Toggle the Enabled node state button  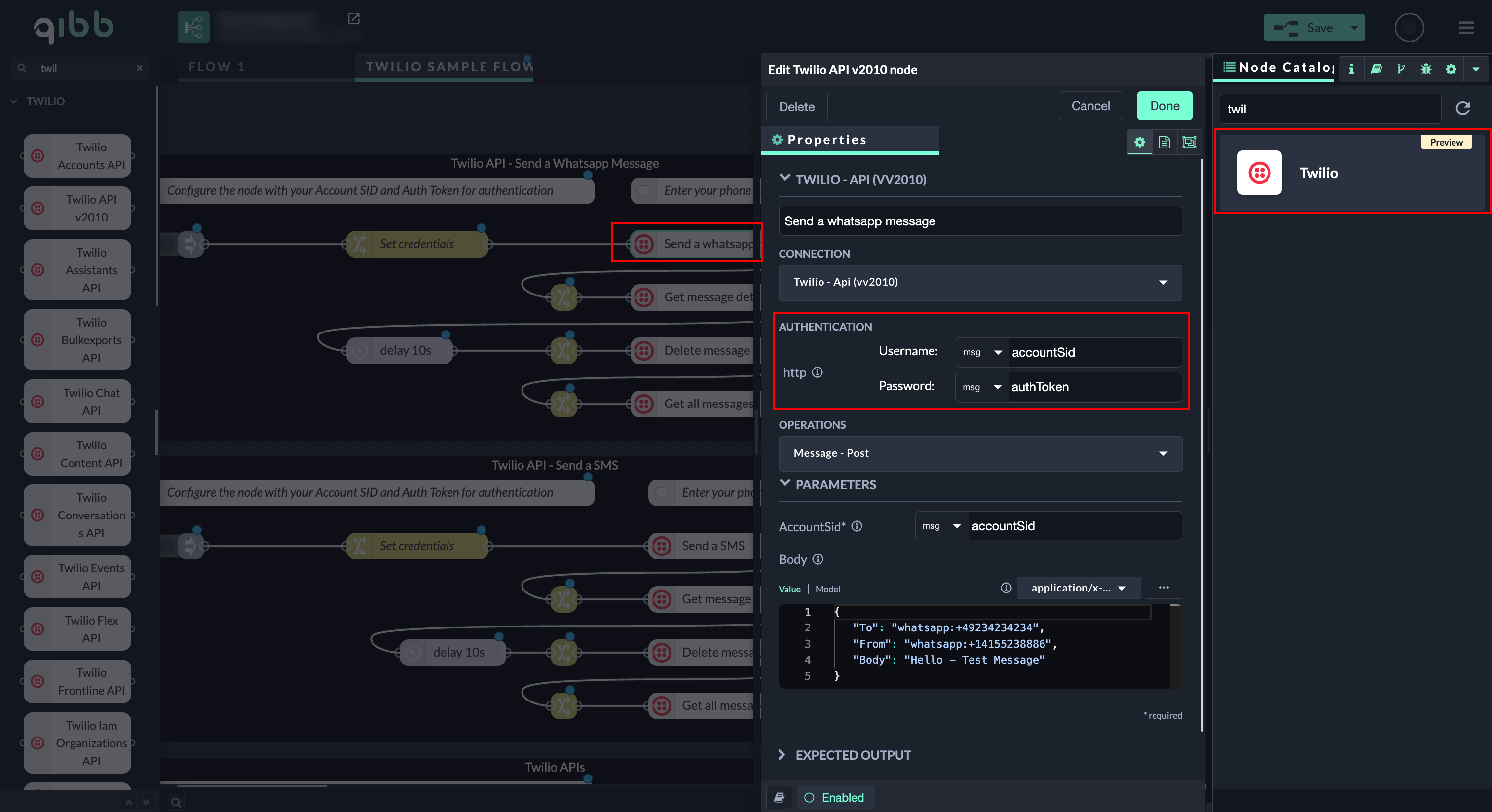[x=835, y=798]
